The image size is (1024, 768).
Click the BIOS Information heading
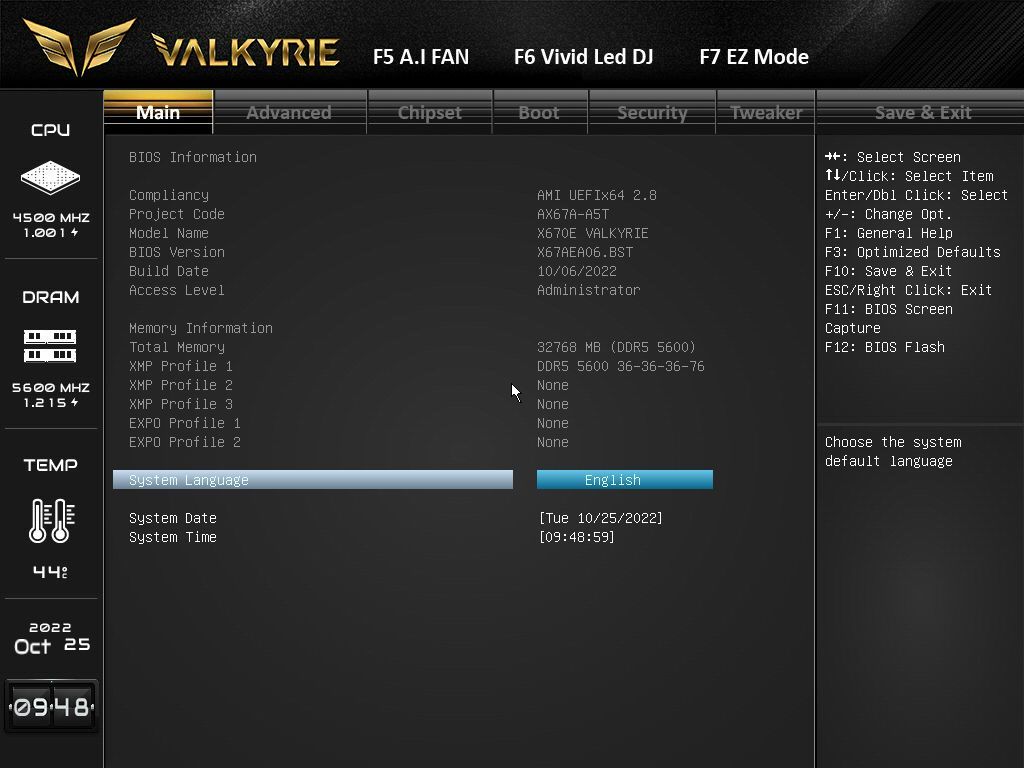point(193,157)
